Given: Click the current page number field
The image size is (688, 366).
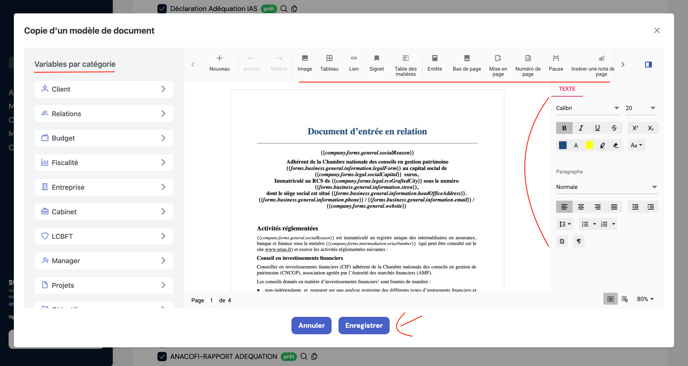Looking at the screenshot, I should pos(211,301).
